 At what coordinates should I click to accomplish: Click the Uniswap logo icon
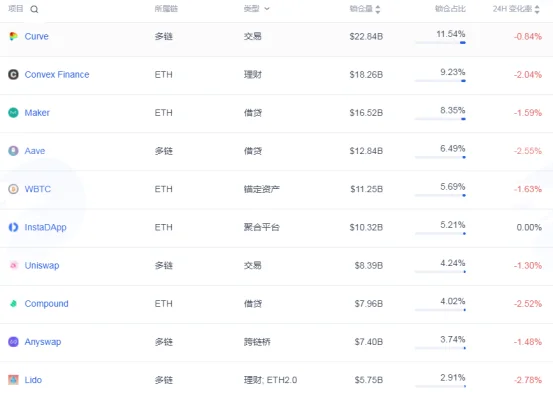(x=13, y=265)
